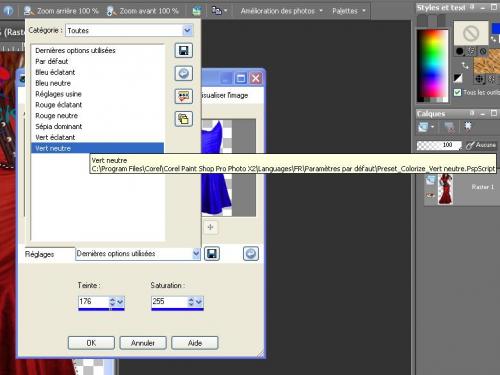This screenshot has height=375, width=500.
Task: Toggle visibility of the Raster 1 layer
Action: coord(430,195)
